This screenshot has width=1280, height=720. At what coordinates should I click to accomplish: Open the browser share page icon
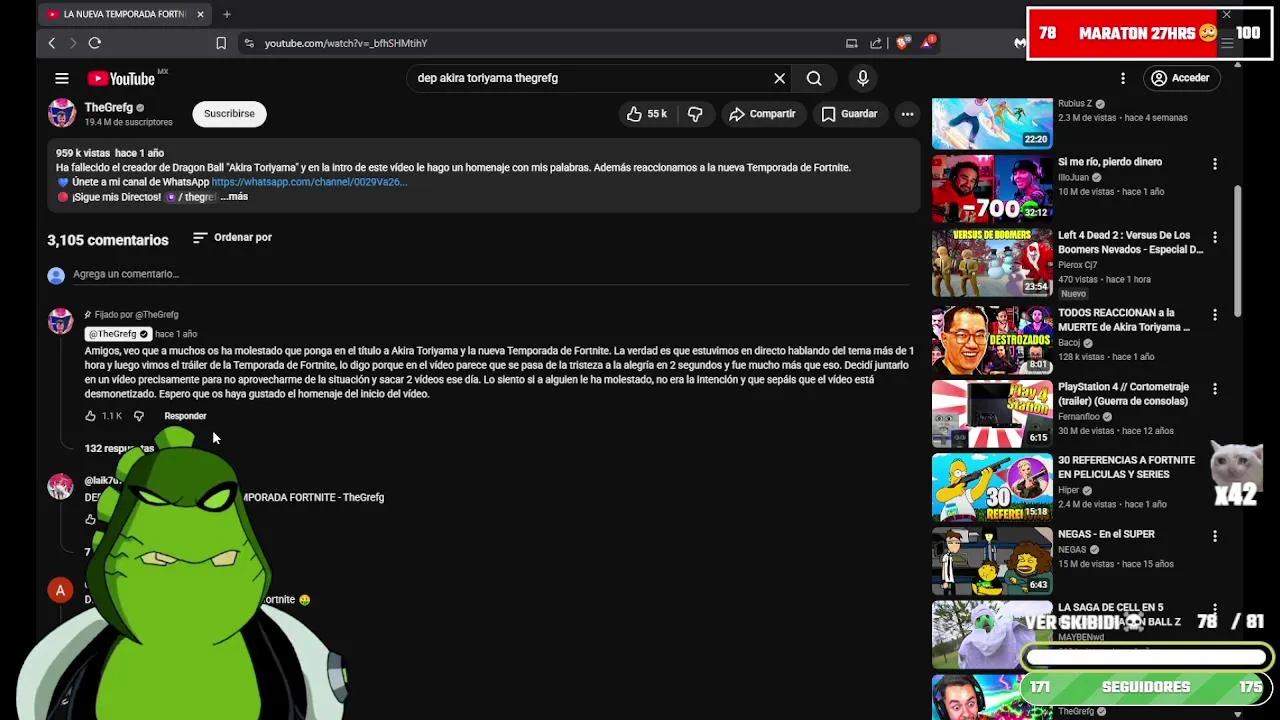click(876, 43)
